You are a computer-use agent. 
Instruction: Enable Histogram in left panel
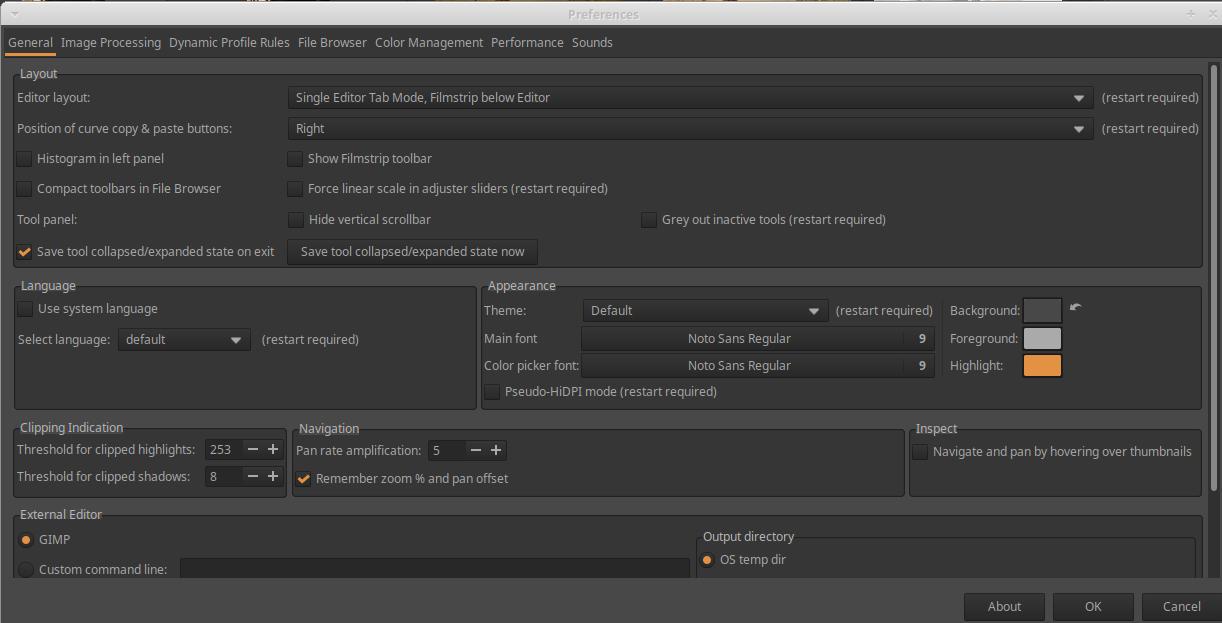coord(25,159)
